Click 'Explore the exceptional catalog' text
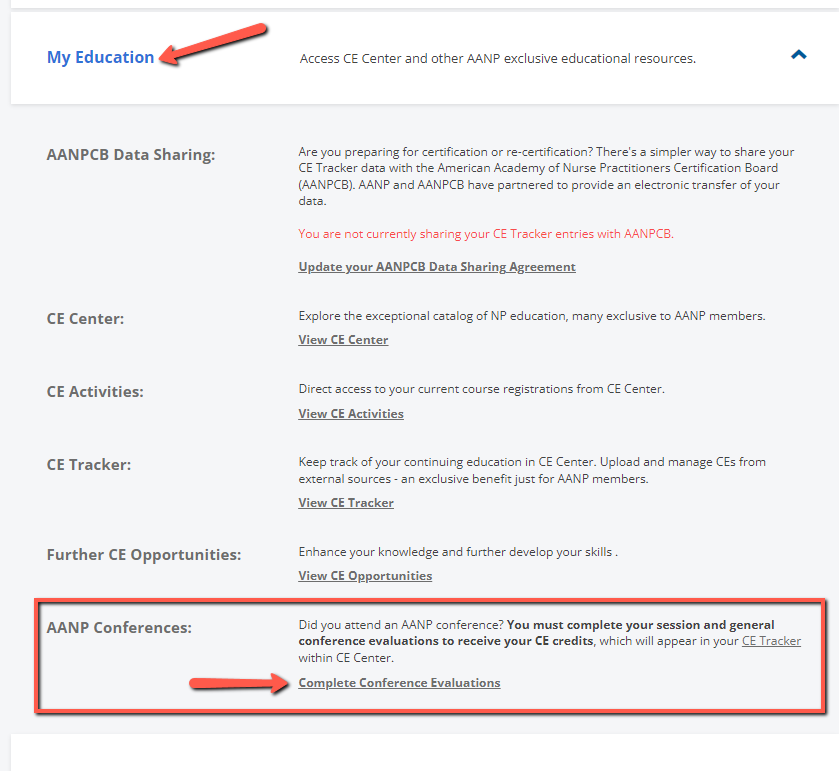The width and height of the screenshot is (839, 771). point(532,316)
